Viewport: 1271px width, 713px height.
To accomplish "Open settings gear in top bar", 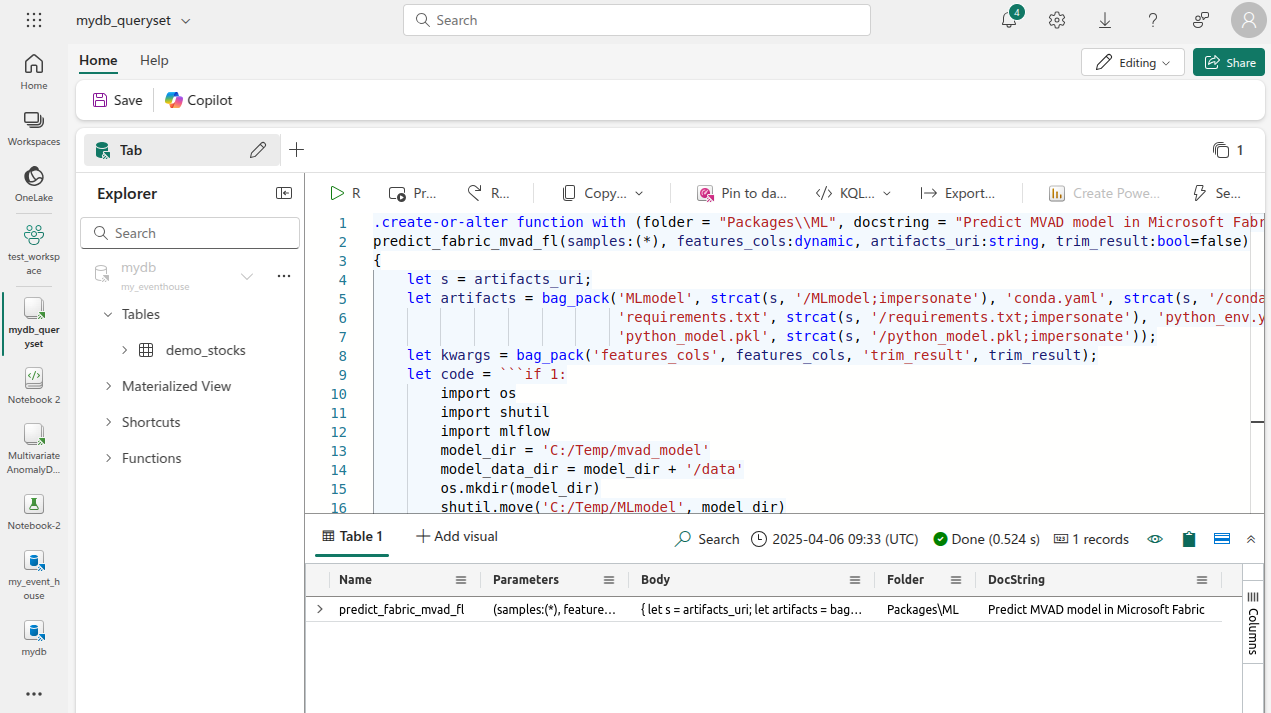I will click(1057, 20).
